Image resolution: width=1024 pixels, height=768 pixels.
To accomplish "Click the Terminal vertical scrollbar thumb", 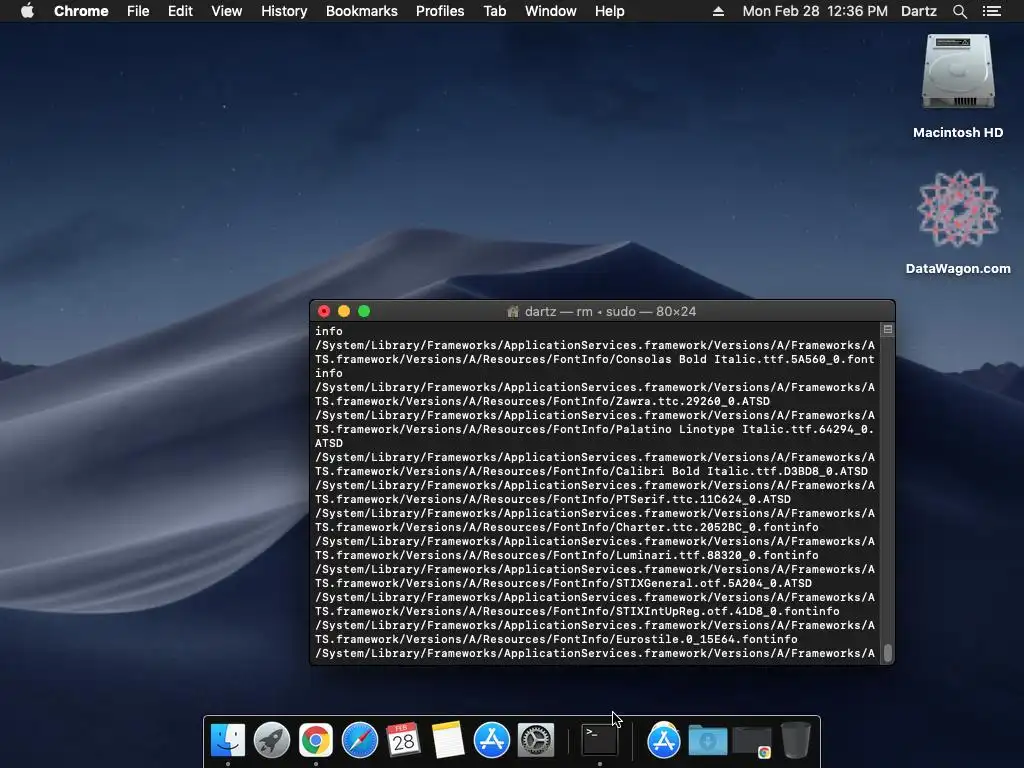I will pyautogui.click(x=888, y=652).
